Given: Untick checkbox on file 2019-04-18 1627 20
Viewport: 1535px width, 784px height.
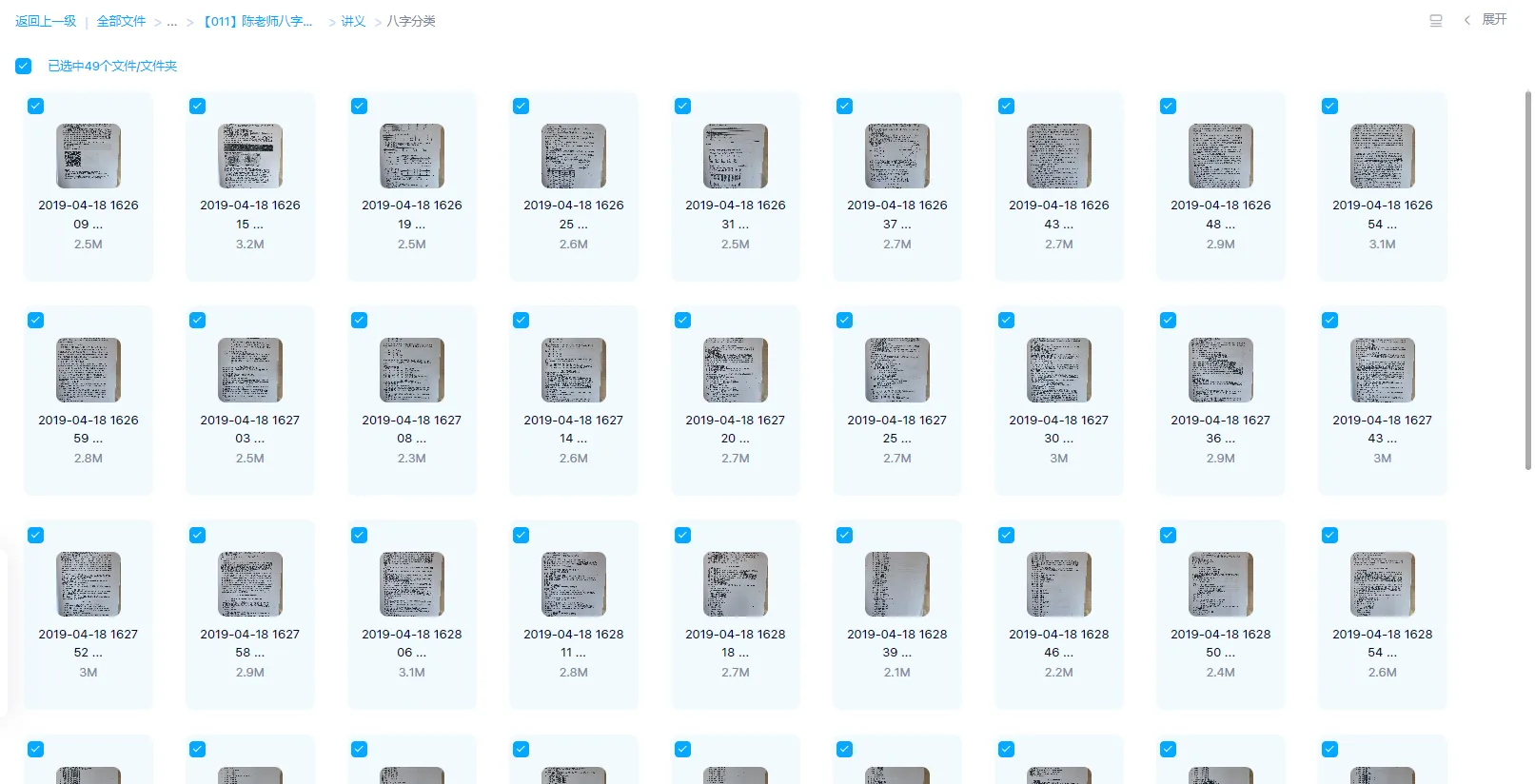Looking at the screenshot, I should pos(683,321).
